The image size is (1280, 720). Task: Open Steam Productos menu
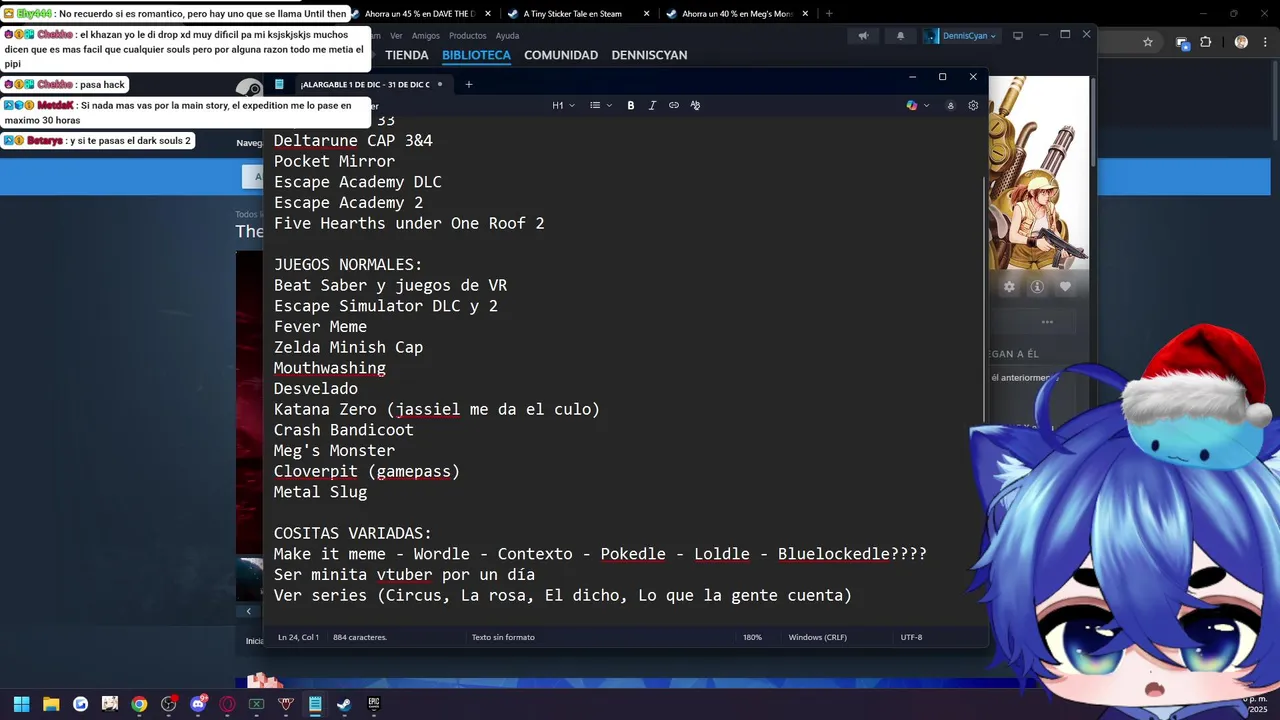[x=467, y=36]
